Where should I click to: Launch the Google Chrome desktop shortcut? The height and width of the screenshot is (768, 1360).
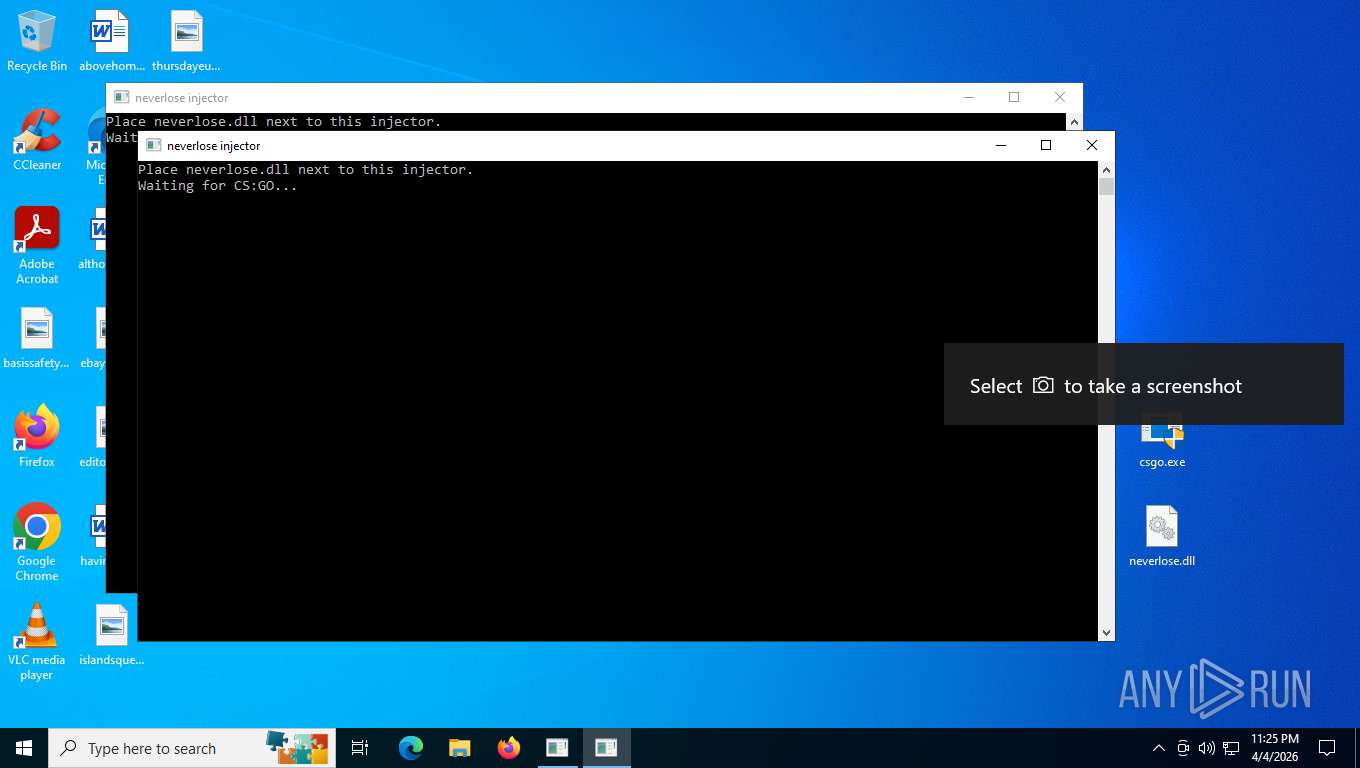click(37, 542)
